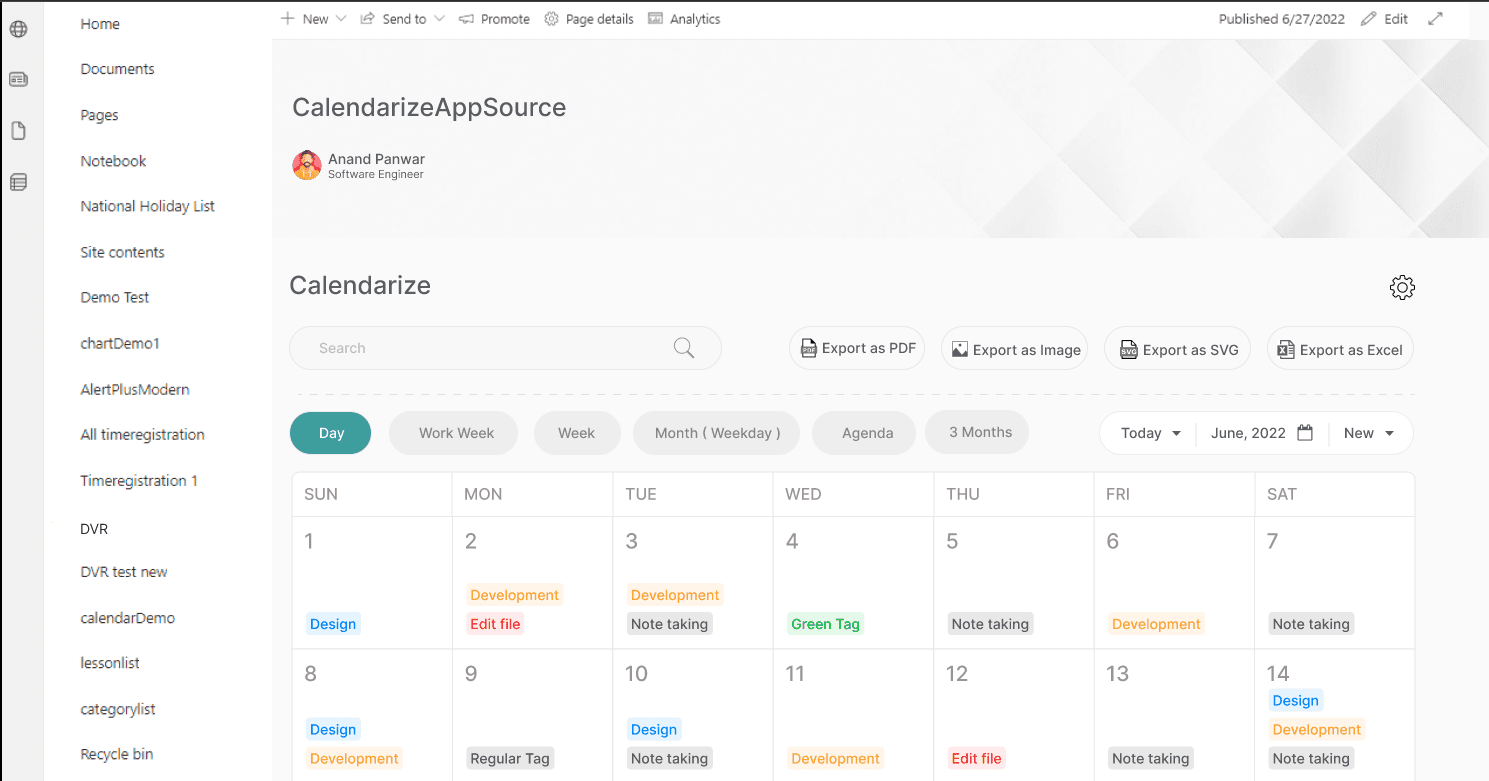1489x781 pixels.
Task: Click the file icon in left rail
Action: pyautogui.click(x=18, y=131)
